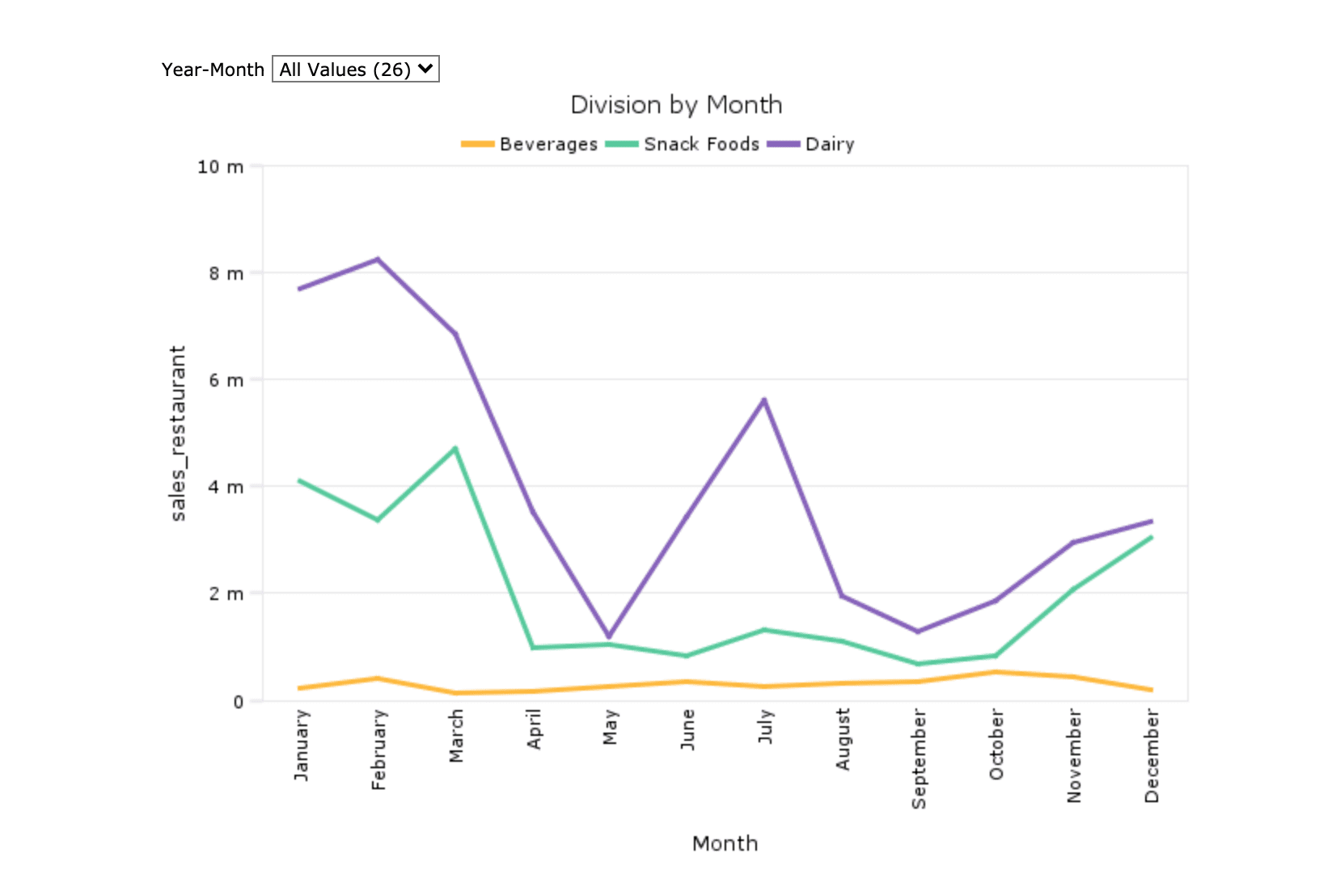Click the Beverages point at February

378,678
